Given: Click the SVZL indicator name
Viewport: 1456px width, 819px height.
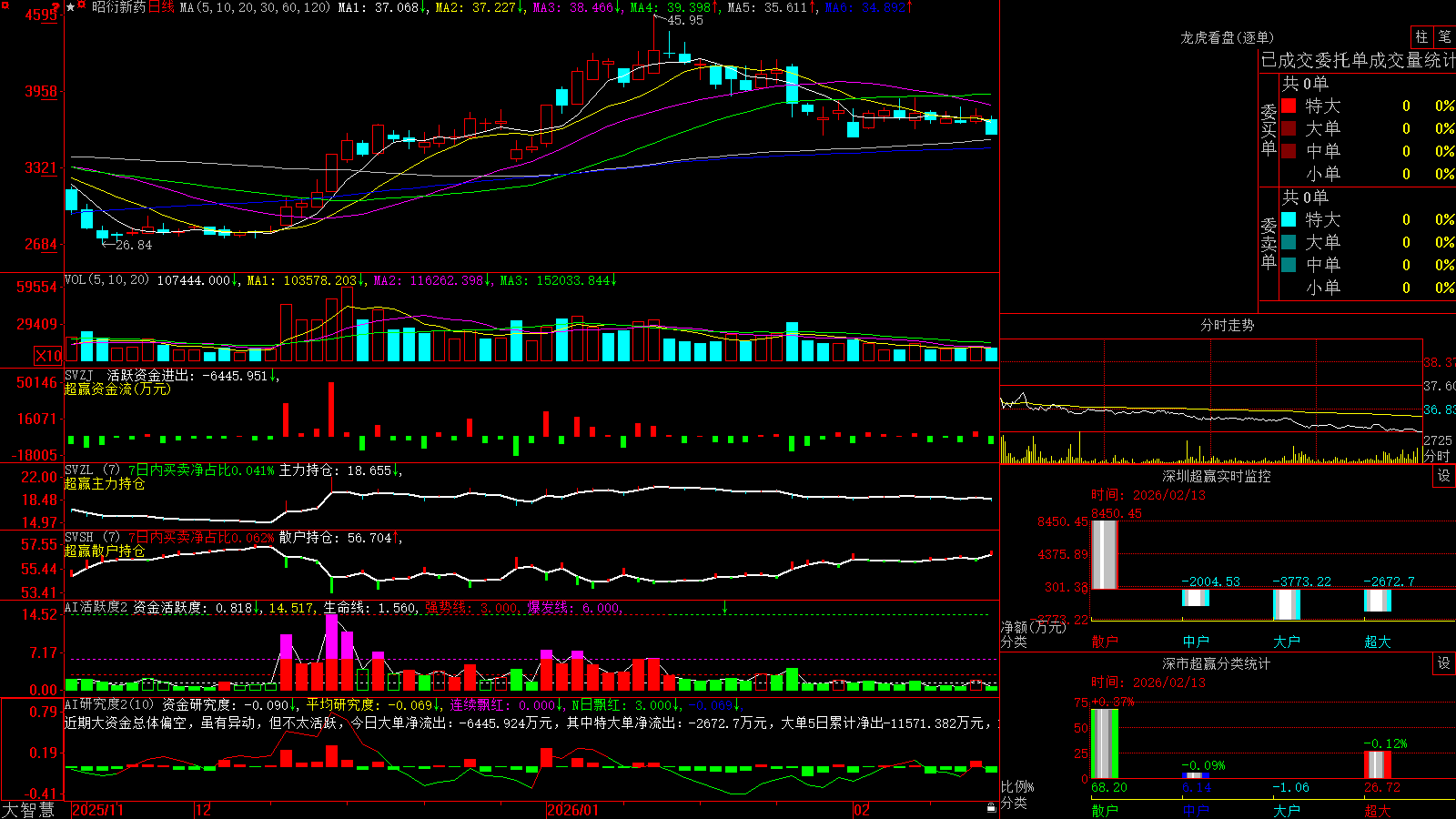Looking at the screenshot, I should (79, 470).
